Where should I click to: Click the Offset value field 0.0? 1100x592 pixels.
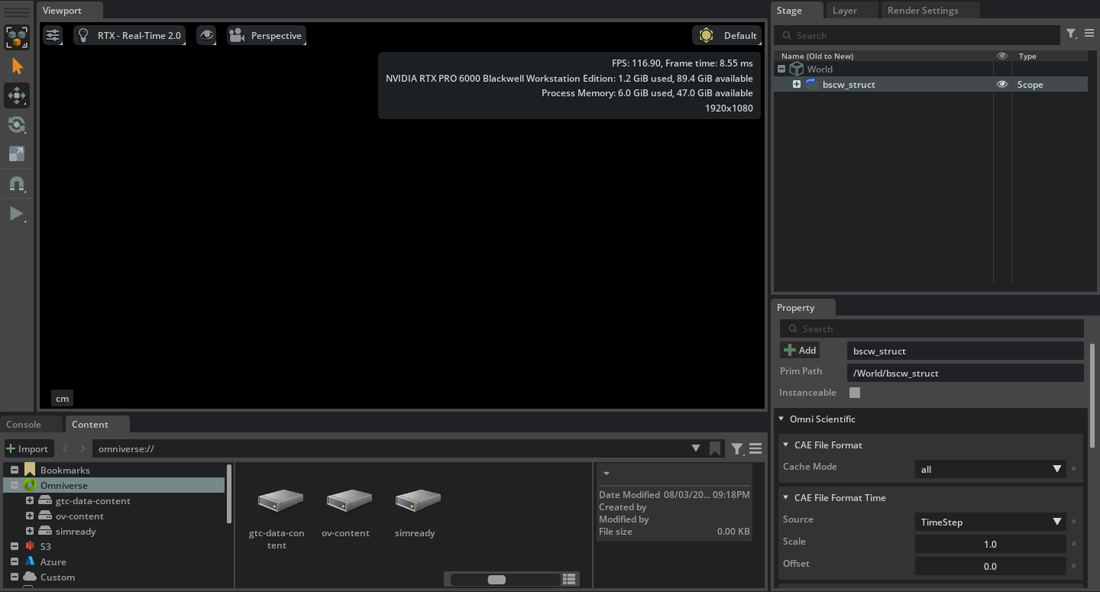tap(991, 566)
